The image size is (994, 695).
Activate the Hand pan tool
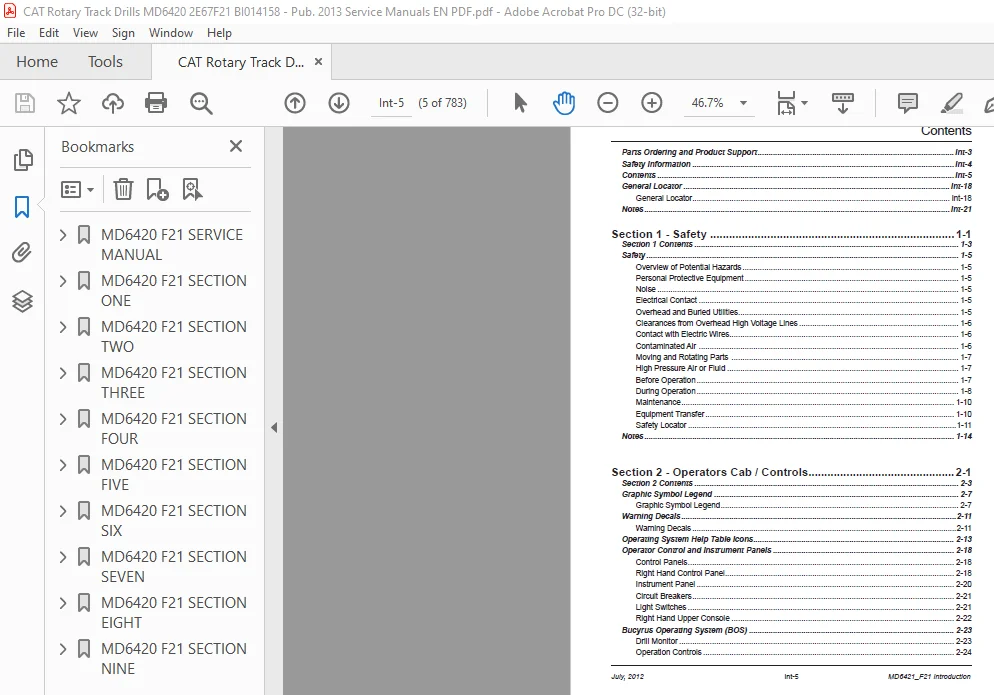(564, 103)
